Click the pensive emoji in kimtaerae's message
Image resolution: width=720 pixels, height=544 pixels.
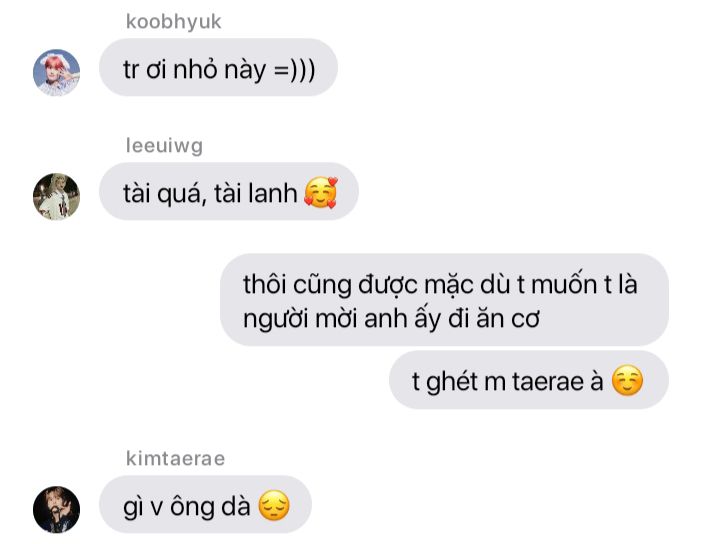(274, 505)
